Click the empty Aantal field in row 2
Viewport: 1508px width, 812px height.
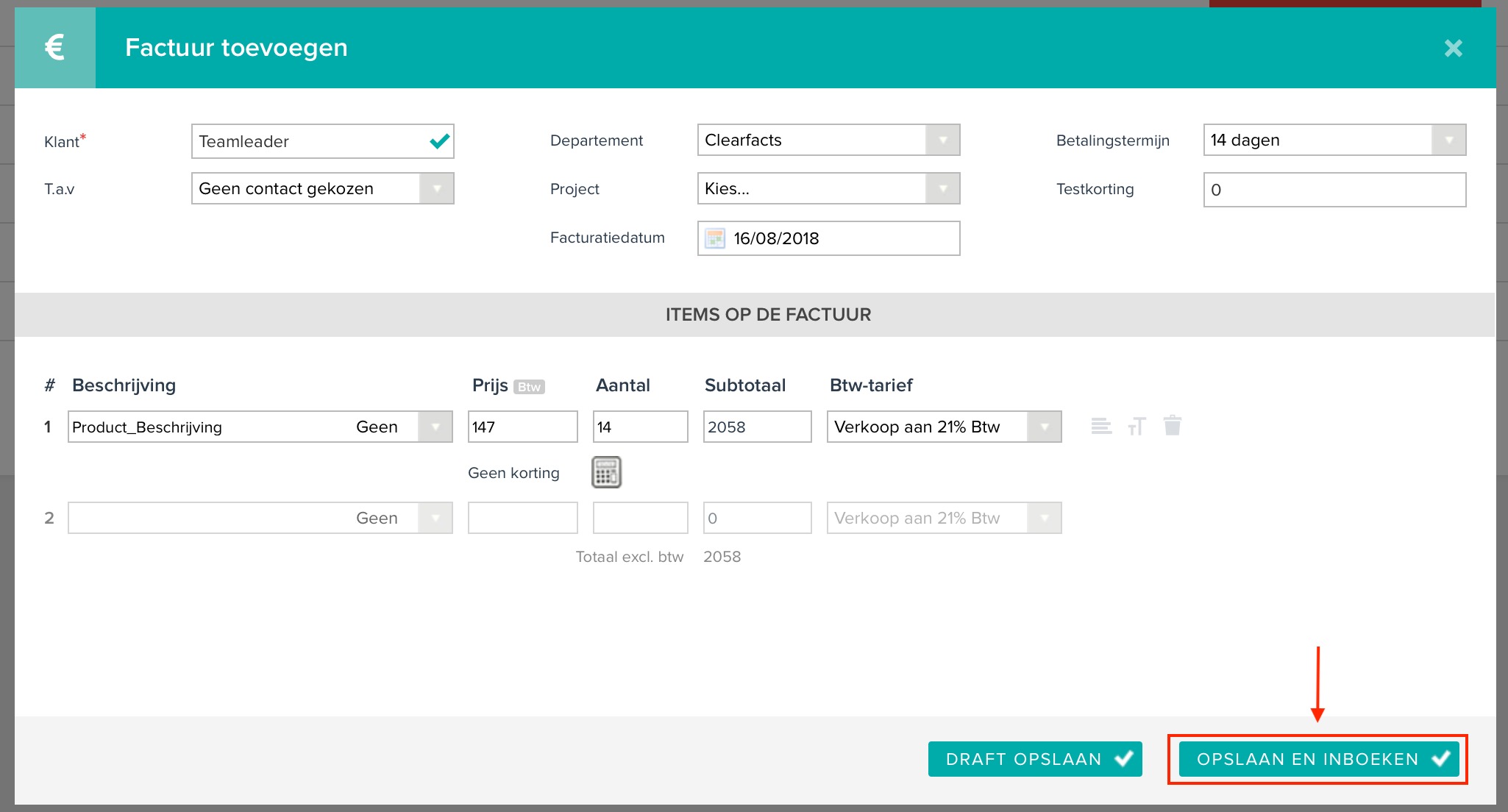pyautogui.click(x=640, y=518)
